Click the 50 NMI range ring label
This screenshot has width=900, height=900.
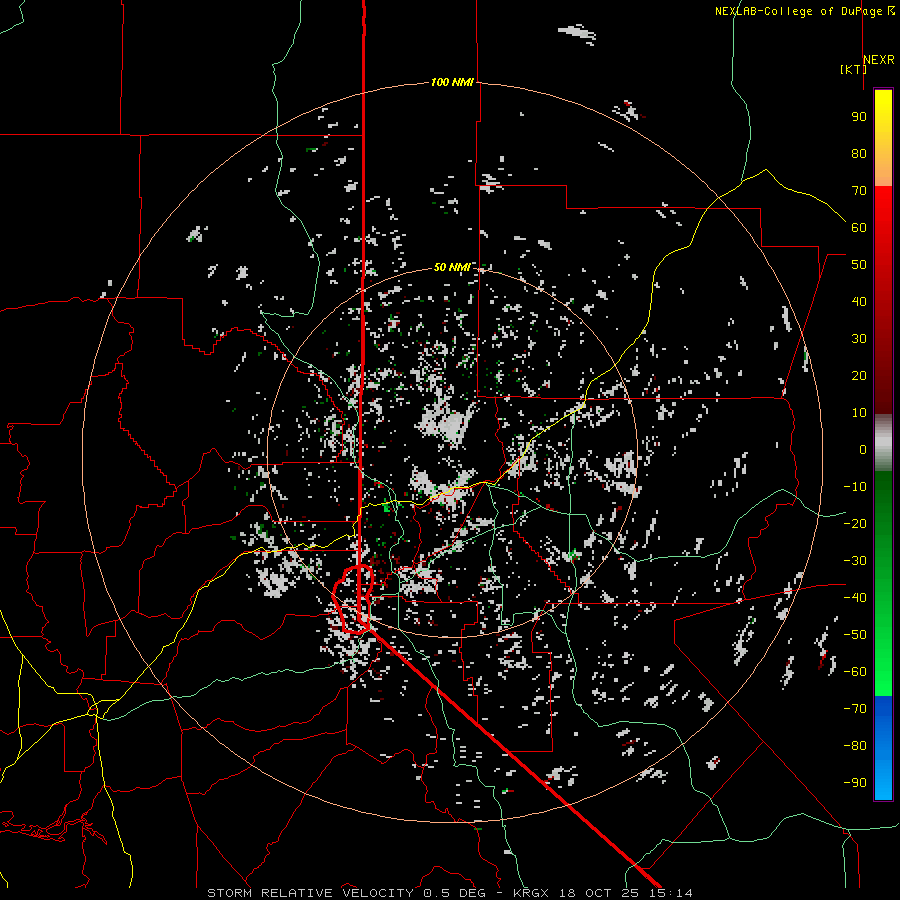452,267
